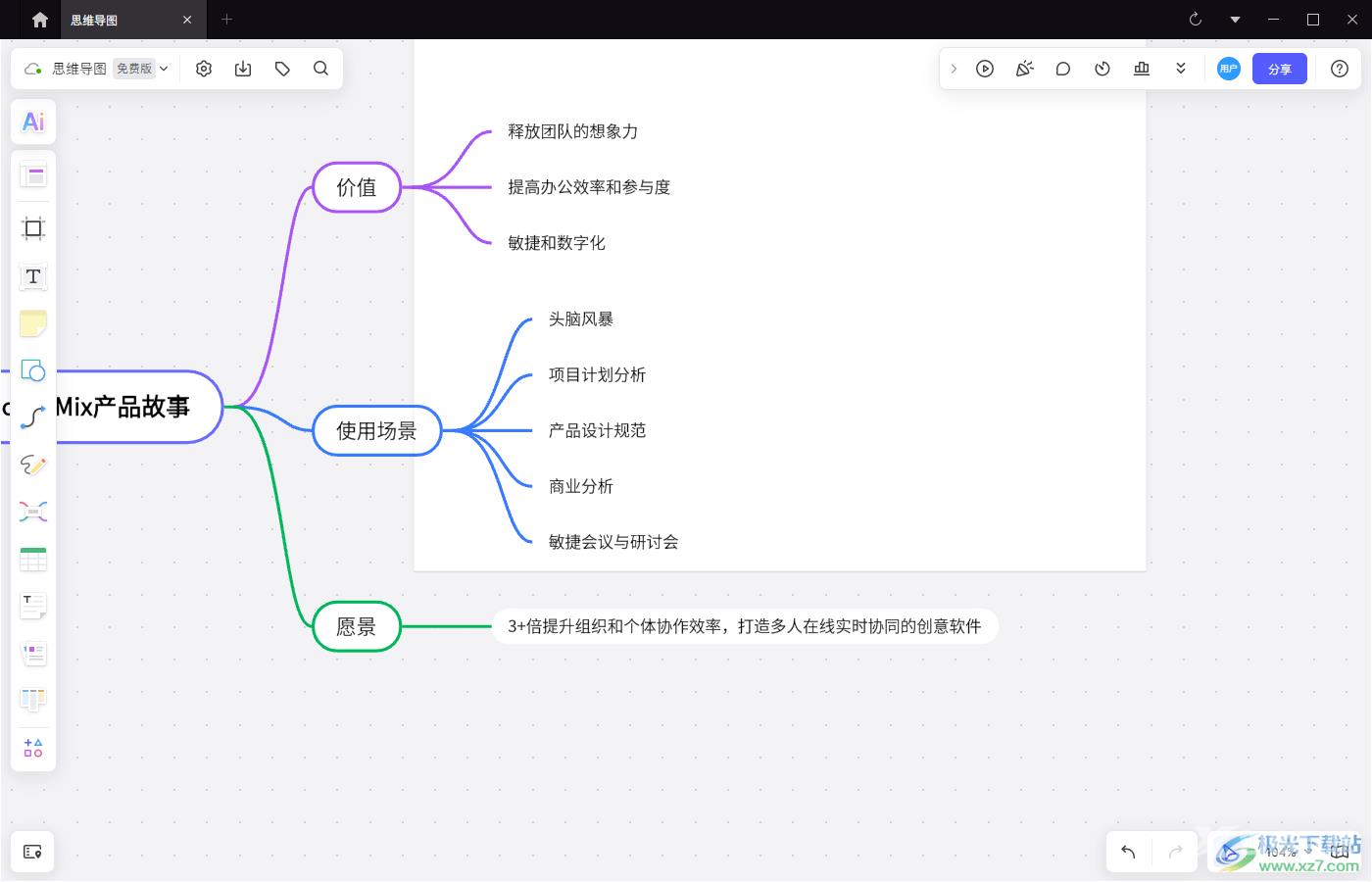Click the 分享 share button

[1280, 69]
